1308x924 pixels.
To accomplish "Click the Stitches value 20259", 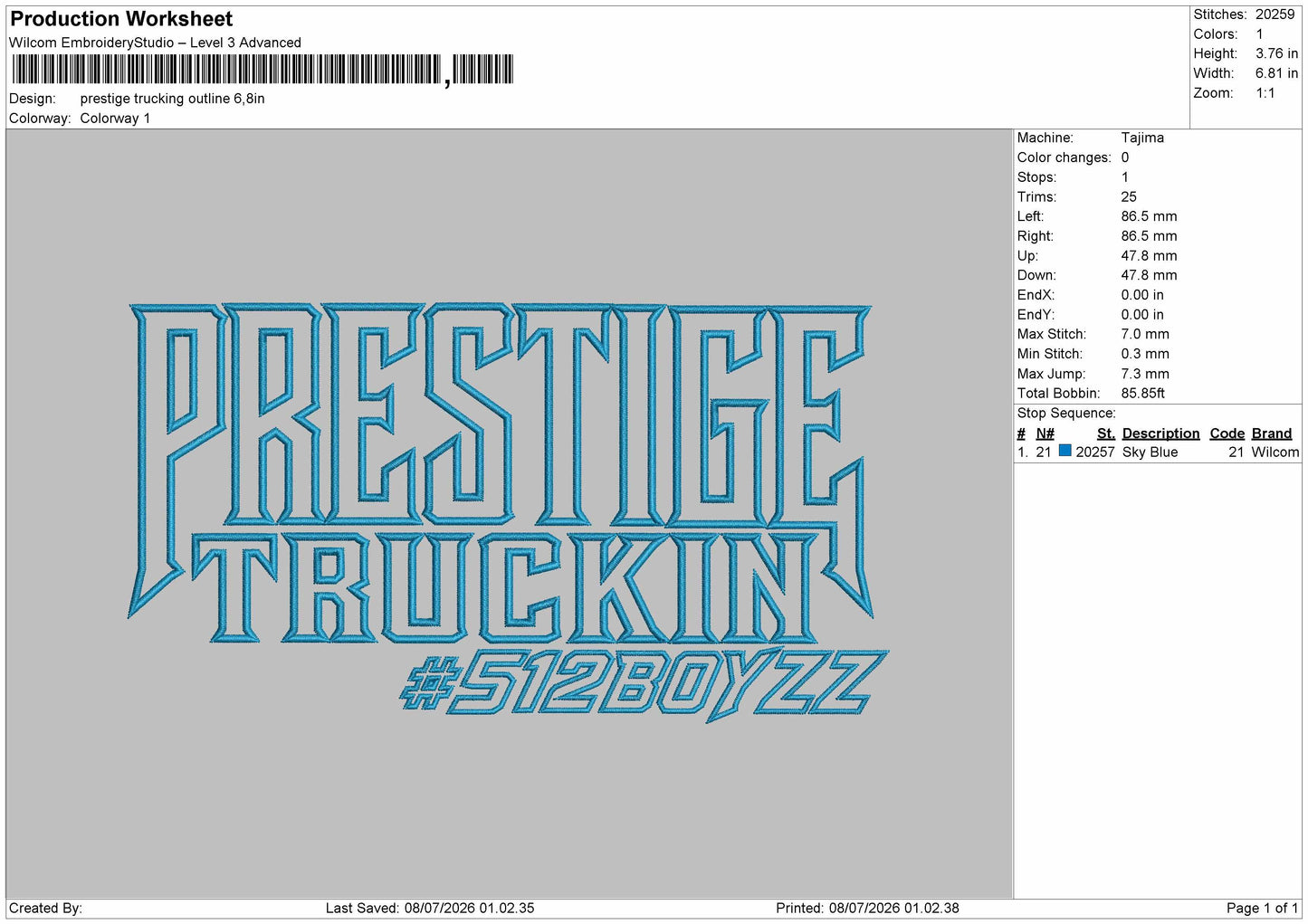I will [1275, 14].
